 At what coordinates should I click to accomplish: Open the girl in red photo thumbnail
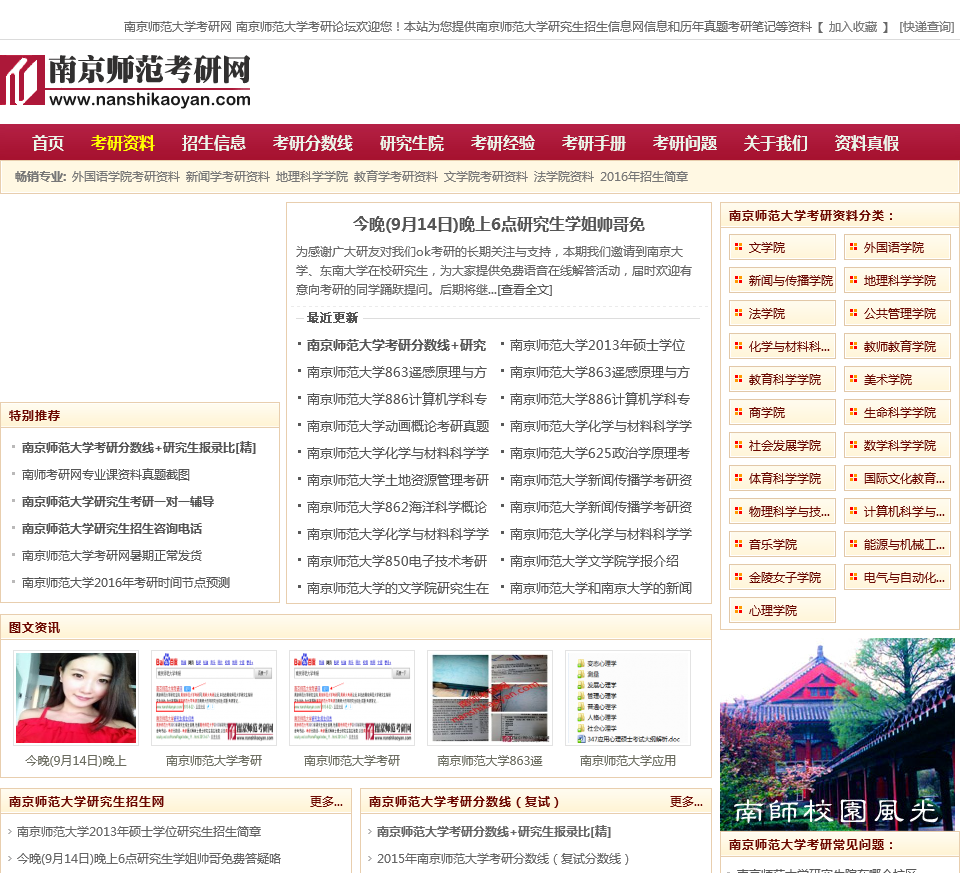76,698
